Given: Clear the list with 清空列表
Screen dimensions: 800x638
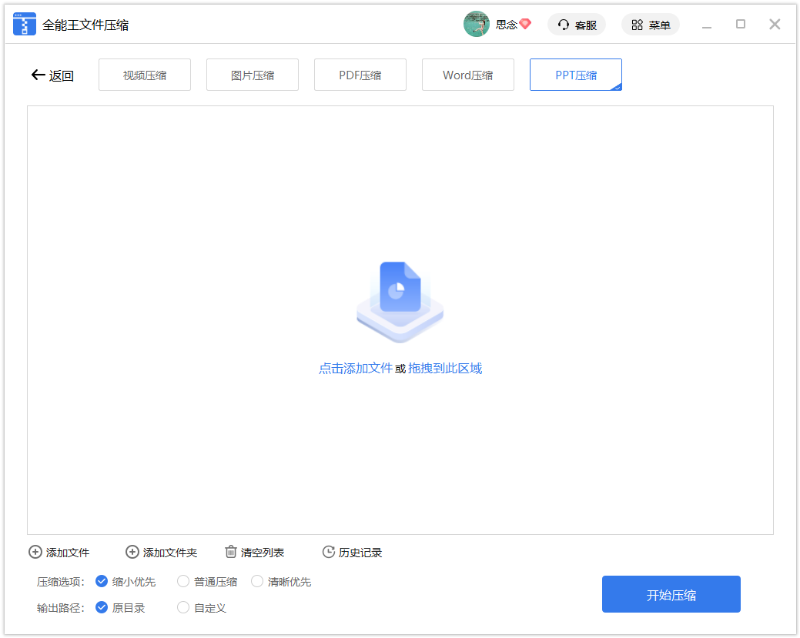Looking at the screenshot, I should pos(254,552).
